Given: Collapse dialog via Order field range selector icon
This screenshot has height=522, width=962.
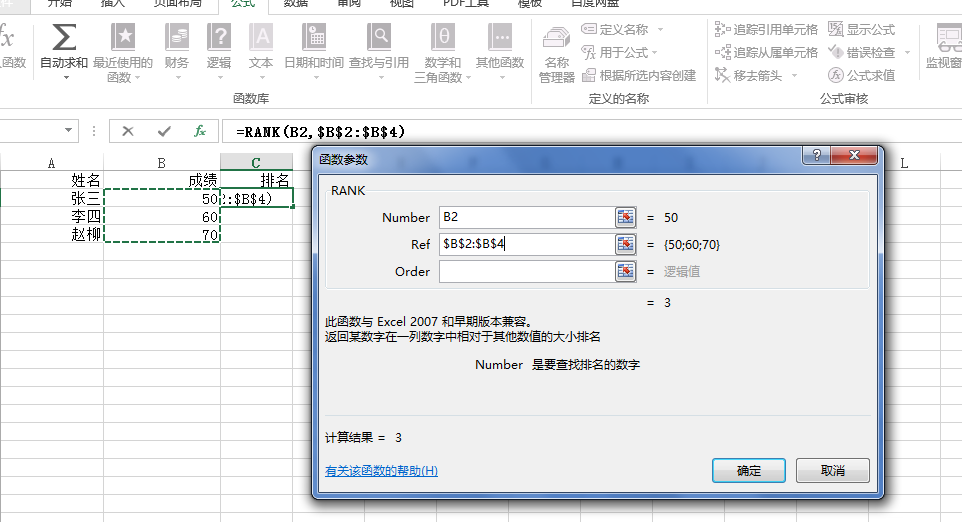Looking at the screenshot, I should [x=625, y=271].
